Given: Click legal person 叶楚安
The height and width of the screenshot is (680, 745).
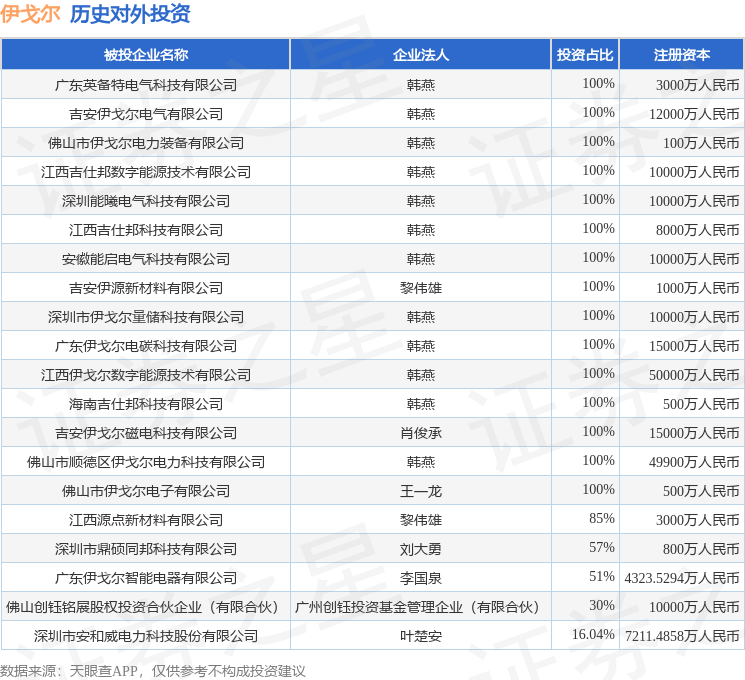Looking at the screenshot, I should pyautogui.click(x=420, y=636).
